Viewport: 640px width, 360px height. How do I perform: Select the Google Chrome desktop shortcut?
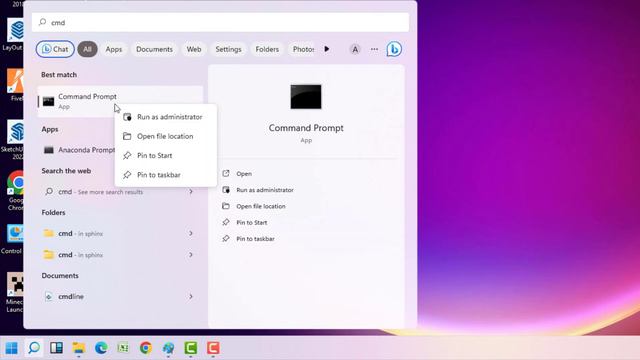coord(15,191)
